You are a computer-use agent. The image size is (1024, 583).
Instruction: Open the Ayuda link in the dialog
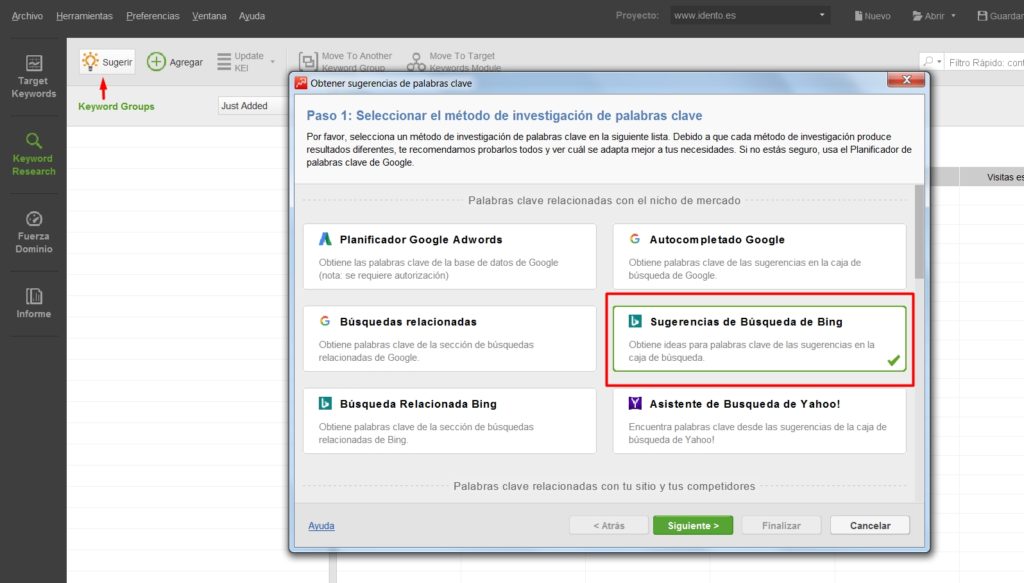point(321,526)
